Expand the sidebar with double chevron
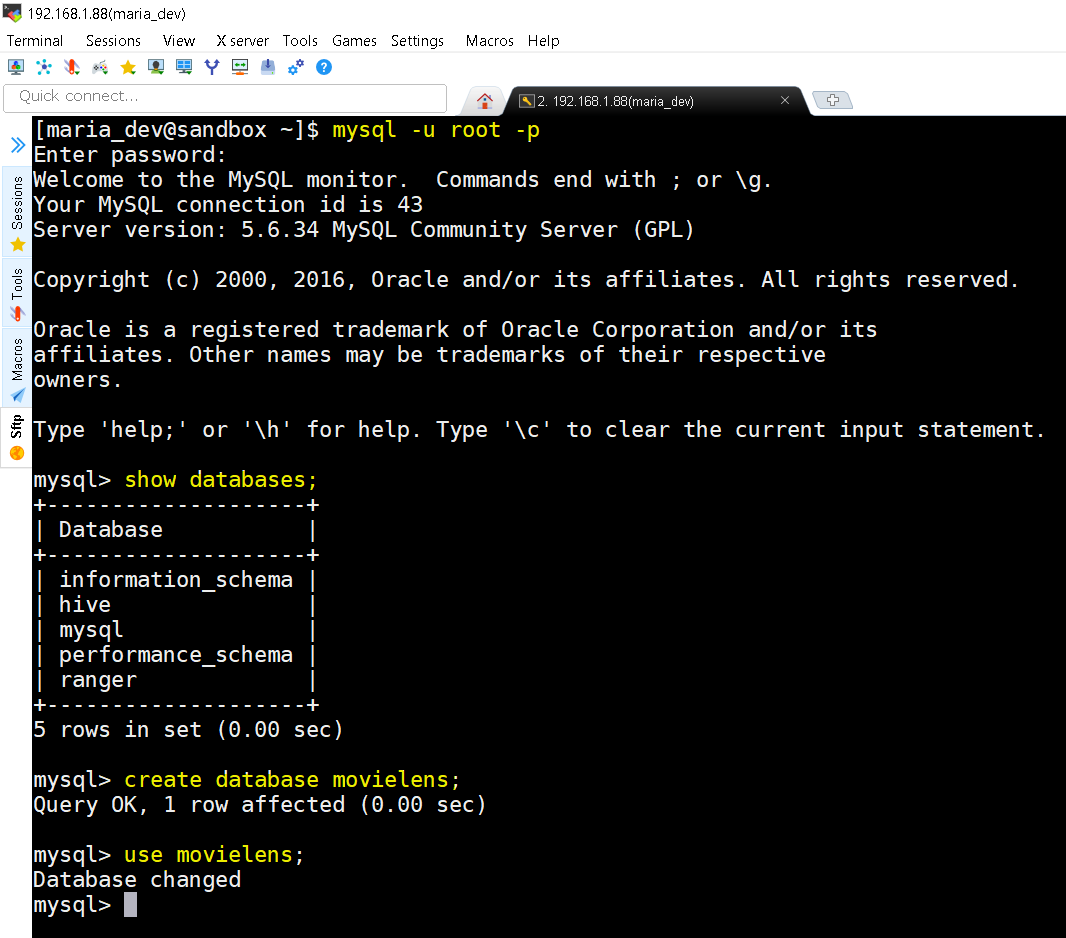This screenshot has height=938, width=1066. (18, 144)
